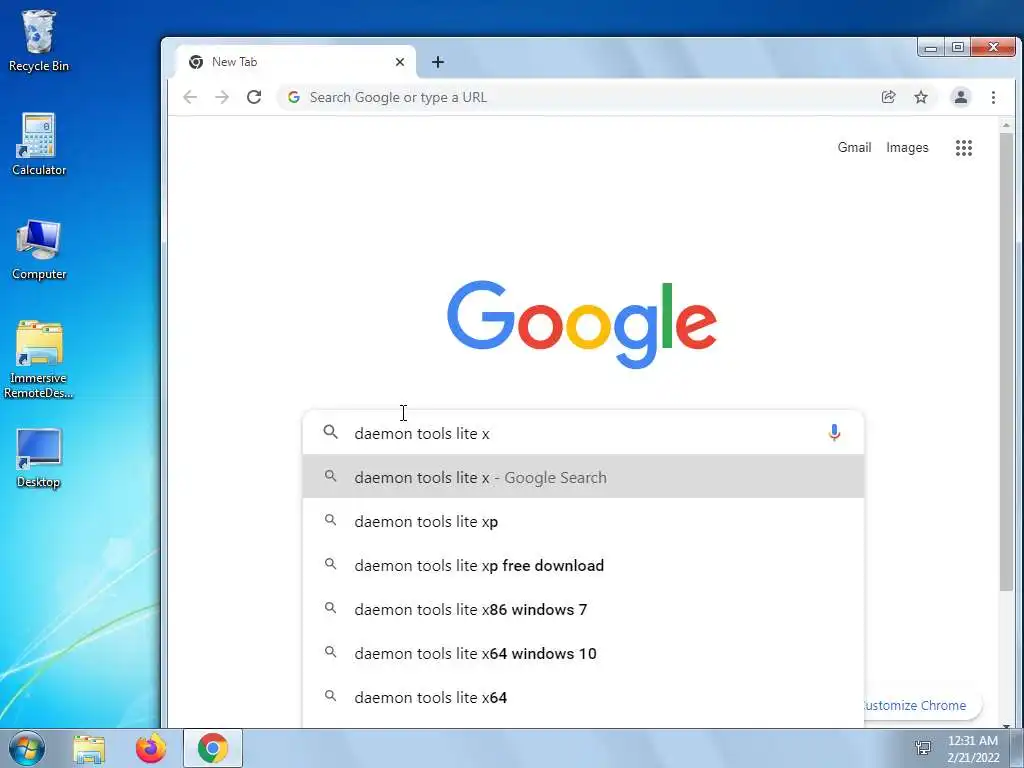Image resolution: width=1024 pixels, height=768 pixels.
Task: Focus the address bar 'Search Google or type a URL'
Action: [x=579, y=97]
